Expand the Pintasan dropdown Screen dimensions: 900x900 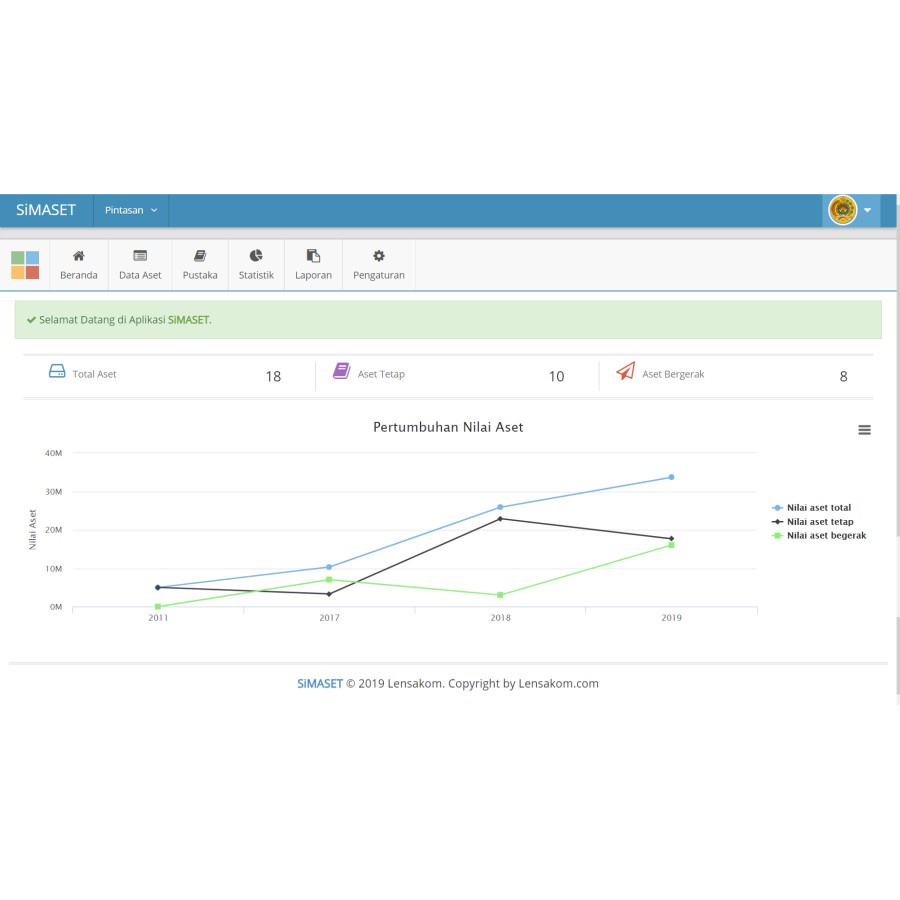131,211
